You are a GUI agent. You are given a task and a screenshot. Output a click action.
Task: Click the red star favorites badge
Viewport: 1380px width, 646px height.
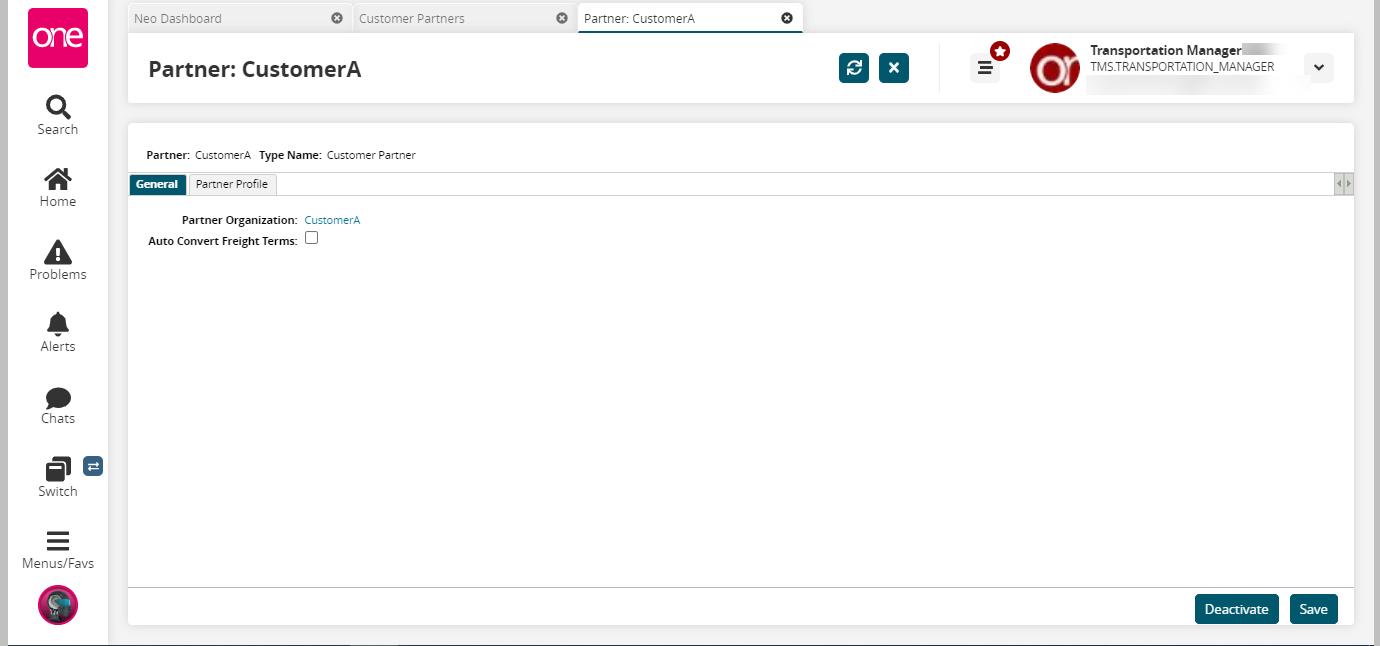tap(1000, 51)
